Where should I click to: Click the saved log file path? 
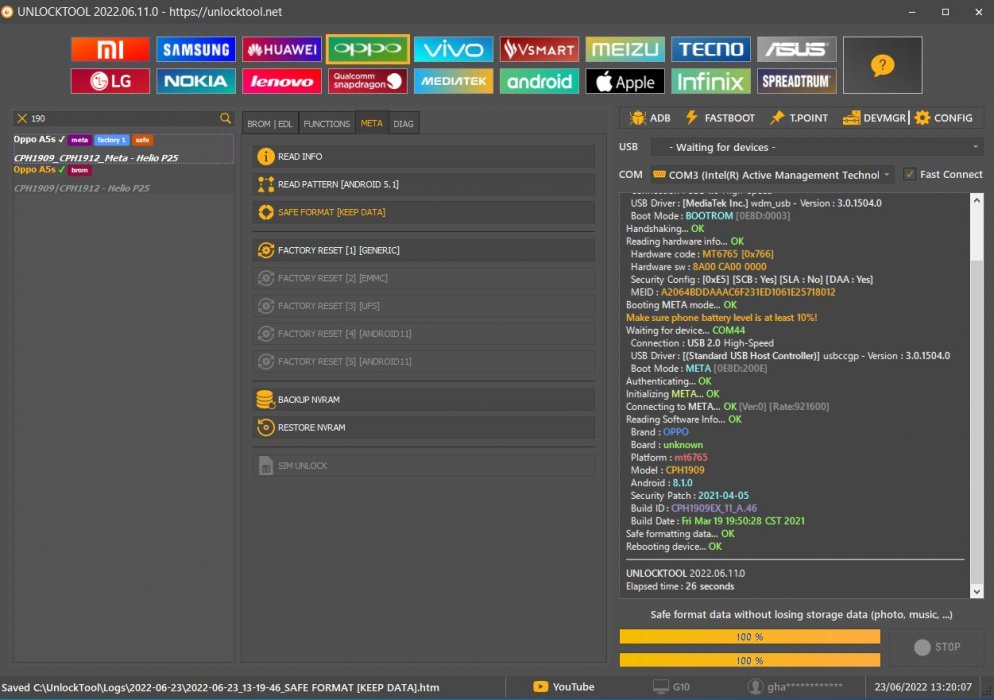220,687
